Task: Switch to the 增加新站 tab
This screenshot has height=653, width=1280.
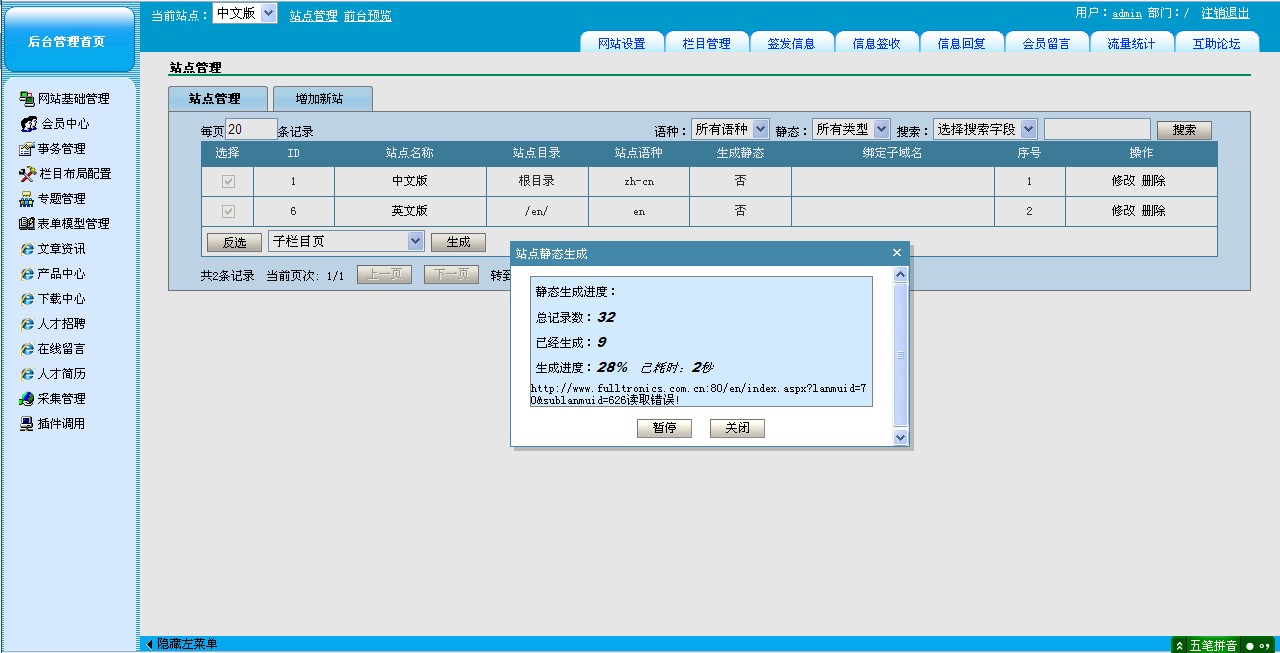Action: 322,99
